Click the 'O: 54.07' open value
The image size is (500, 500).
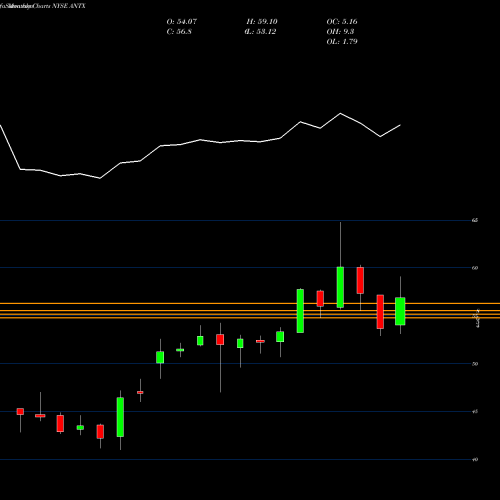[x=182, y=22]
